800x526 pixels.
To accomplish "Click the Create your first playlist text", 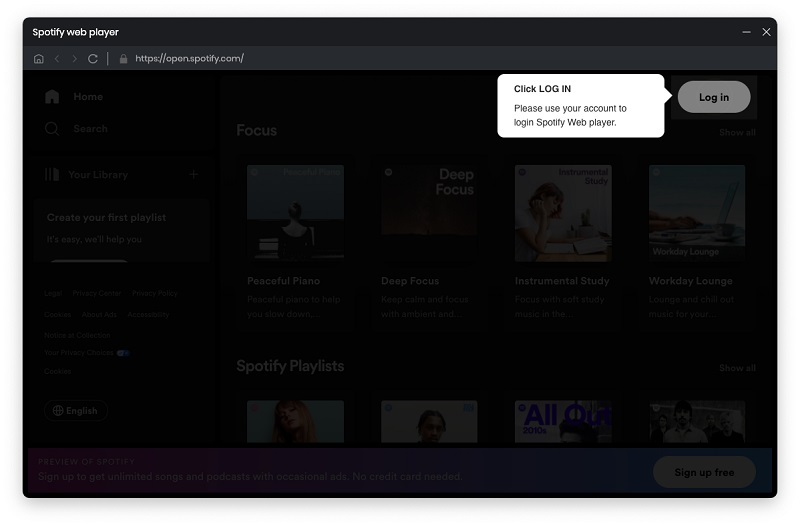I will (x=106, y=217).
